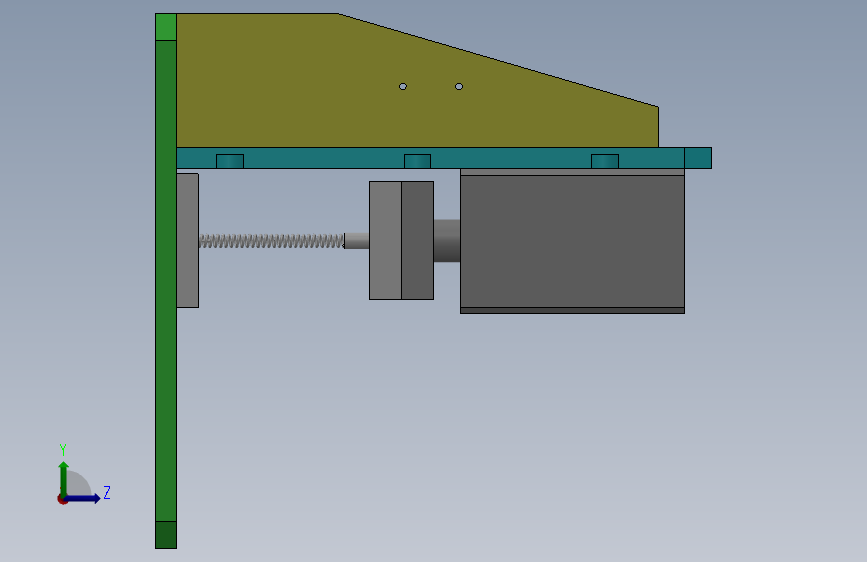Select the light gray half of the coupling block
867x562 pixels.
(x=385, y=241)
